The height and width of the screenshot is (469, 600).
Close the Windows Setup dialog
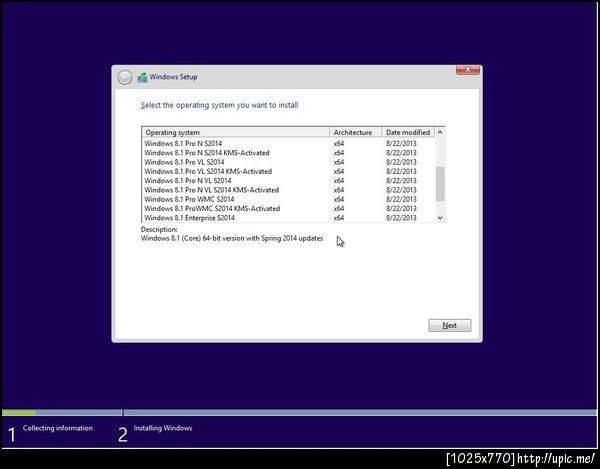click(468, 70)
